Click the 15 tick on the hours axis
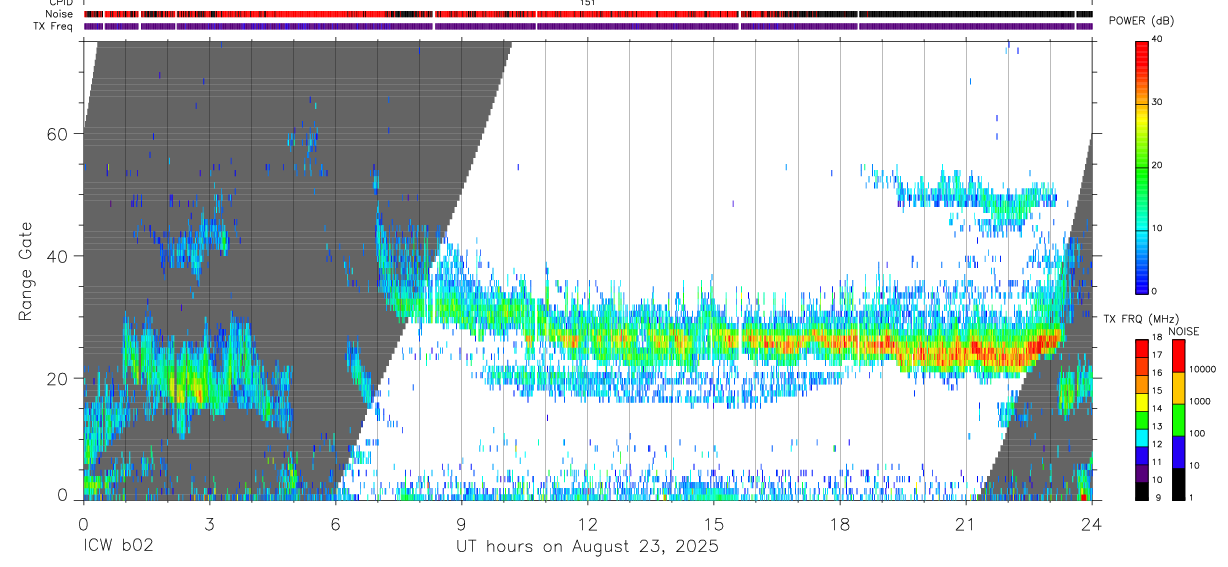Viewport: 1228px width, 567px height. pos(713,523)
